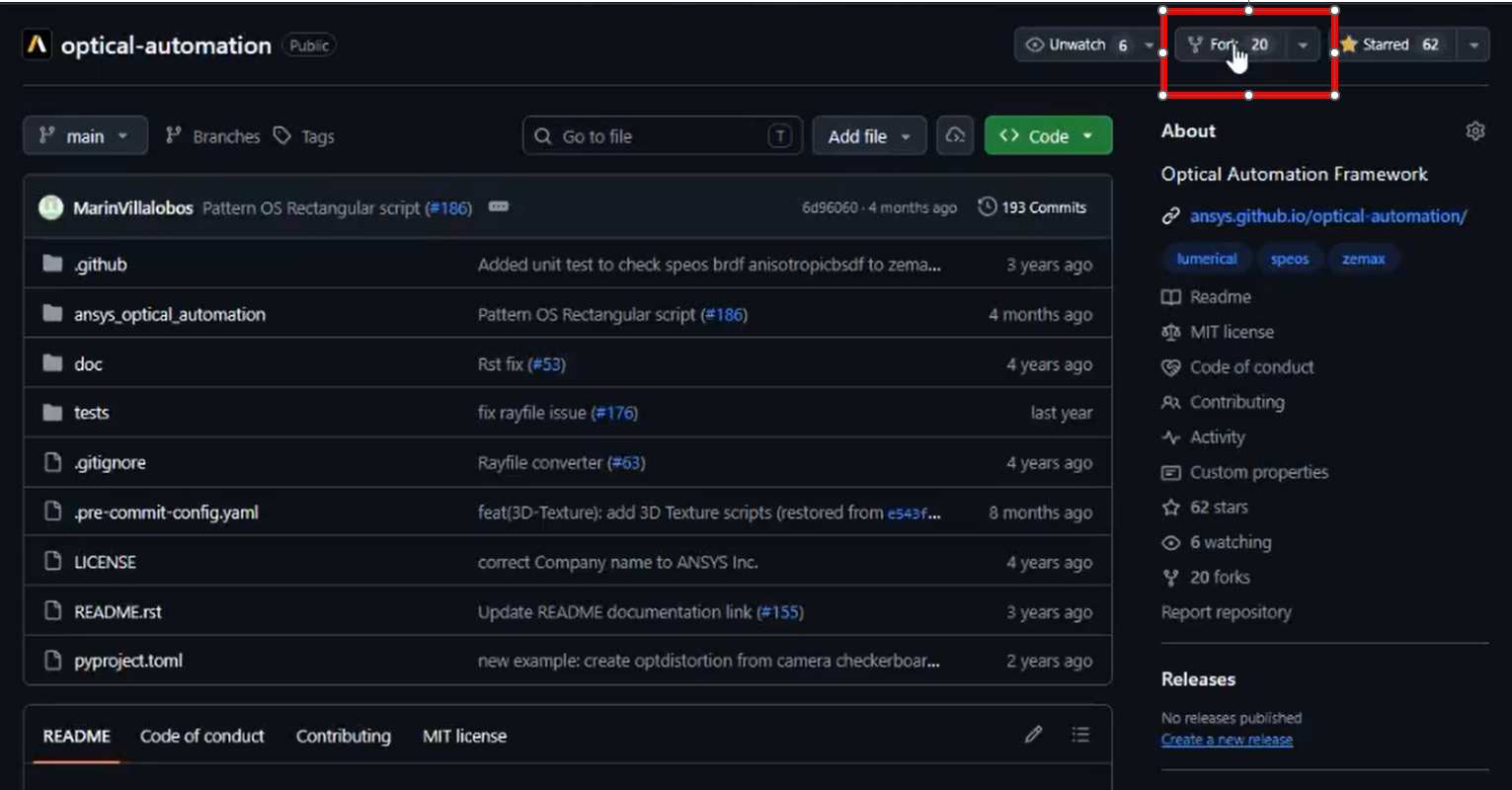View the 6 watching link
Screen dimensions: 1512x790
click(x=1217, y=542)
